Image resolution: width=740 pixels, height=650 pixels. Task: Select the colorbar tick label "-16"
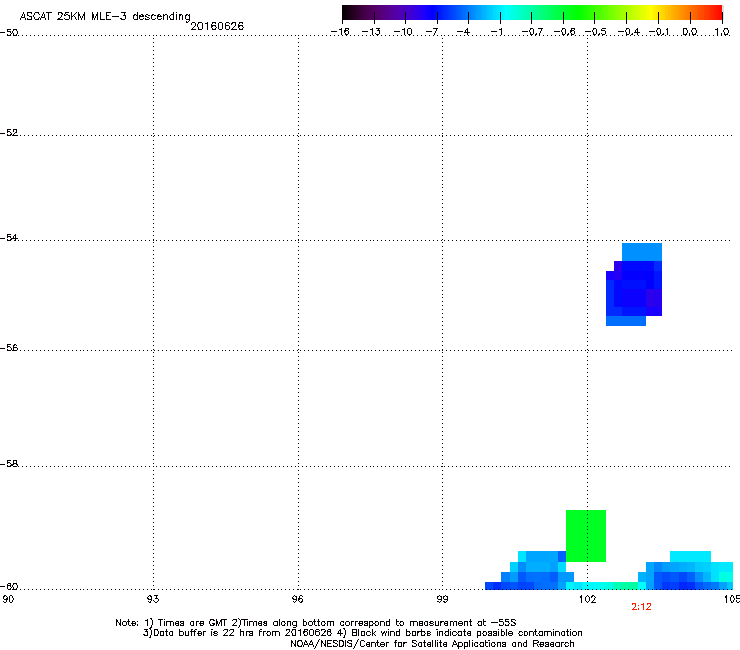click(x=340, y=32)
